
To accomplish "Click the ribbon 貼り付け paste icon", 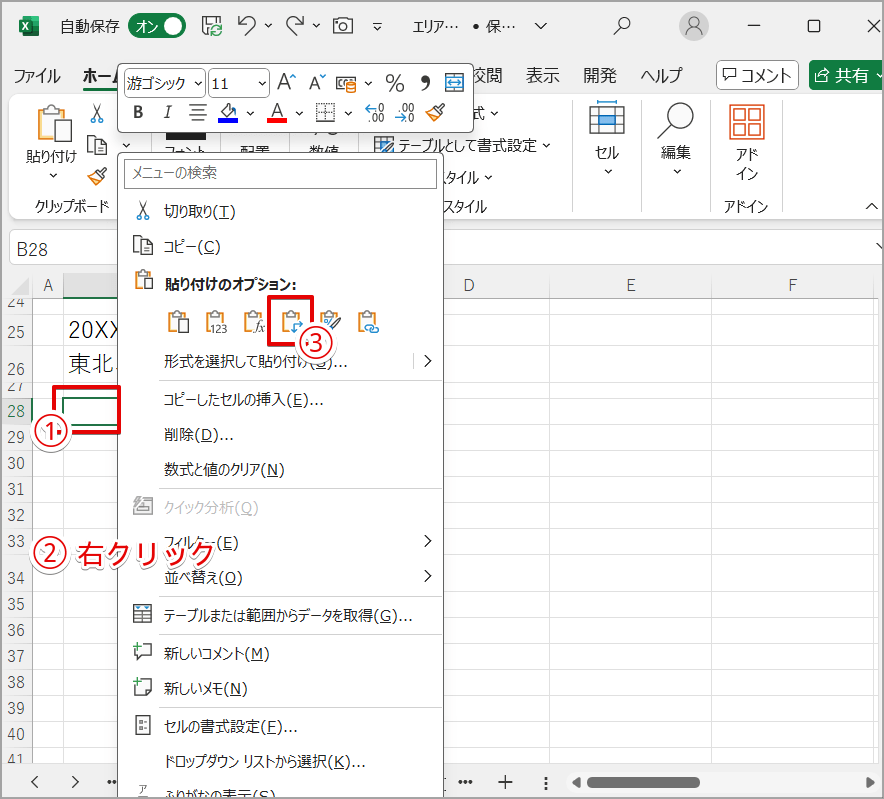I will click(54, 123).
